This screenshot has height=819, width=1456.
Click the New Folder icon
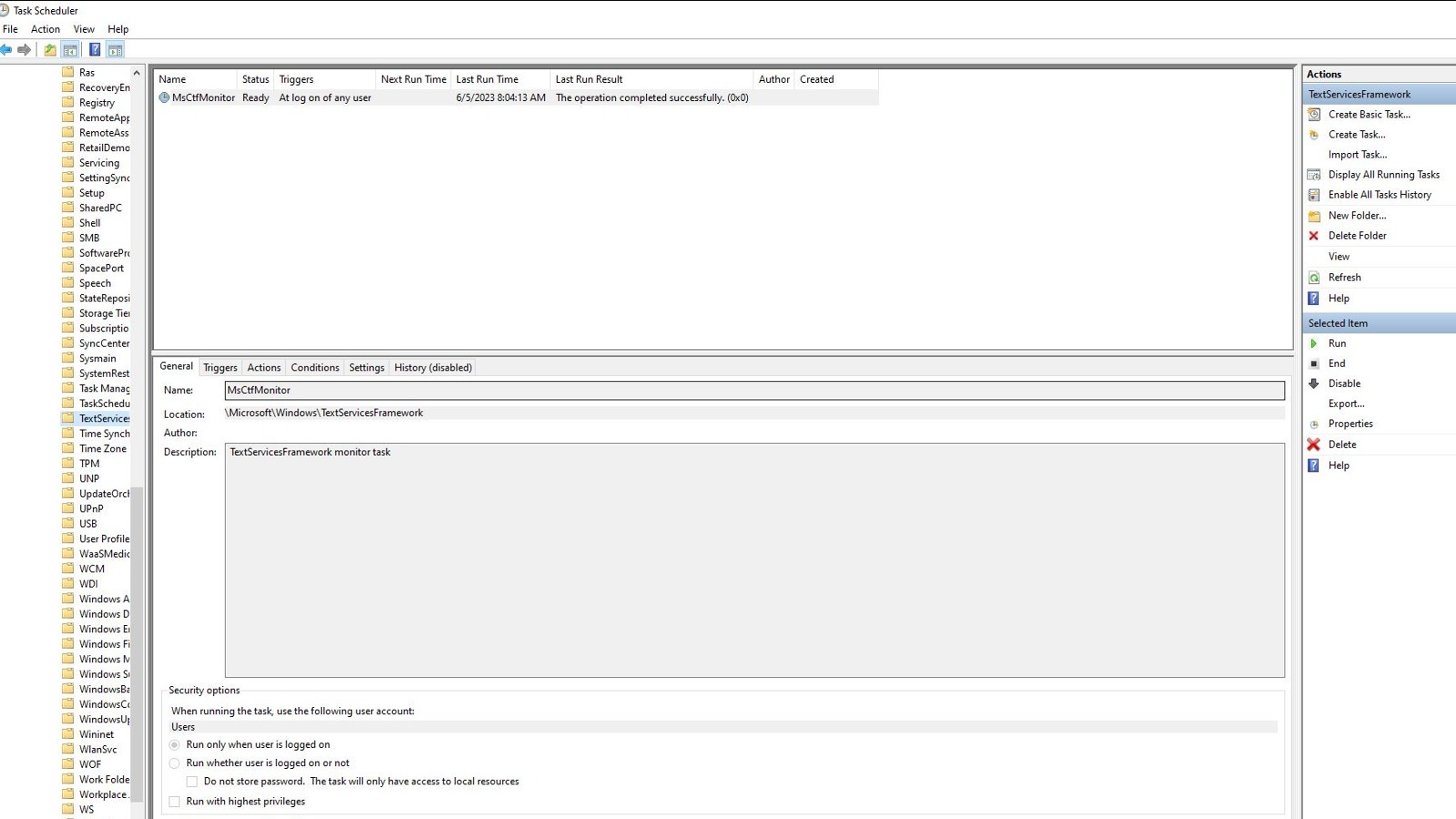point(1314,215)
